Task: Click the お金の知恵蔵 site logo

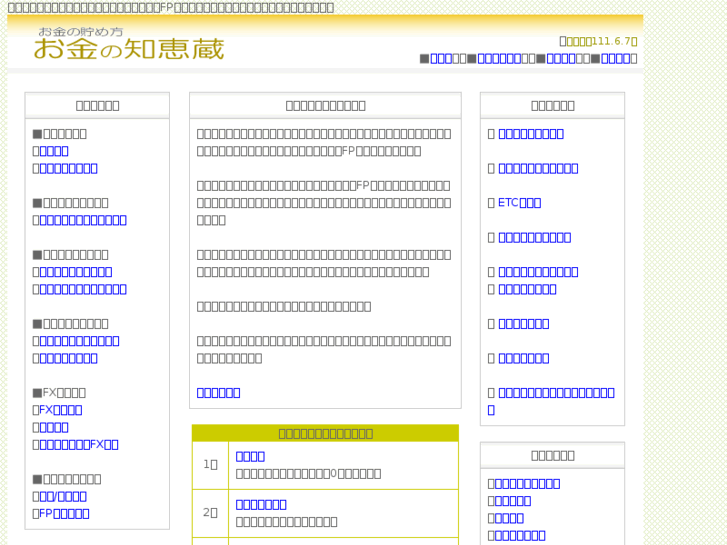Action: coord(128,44)
